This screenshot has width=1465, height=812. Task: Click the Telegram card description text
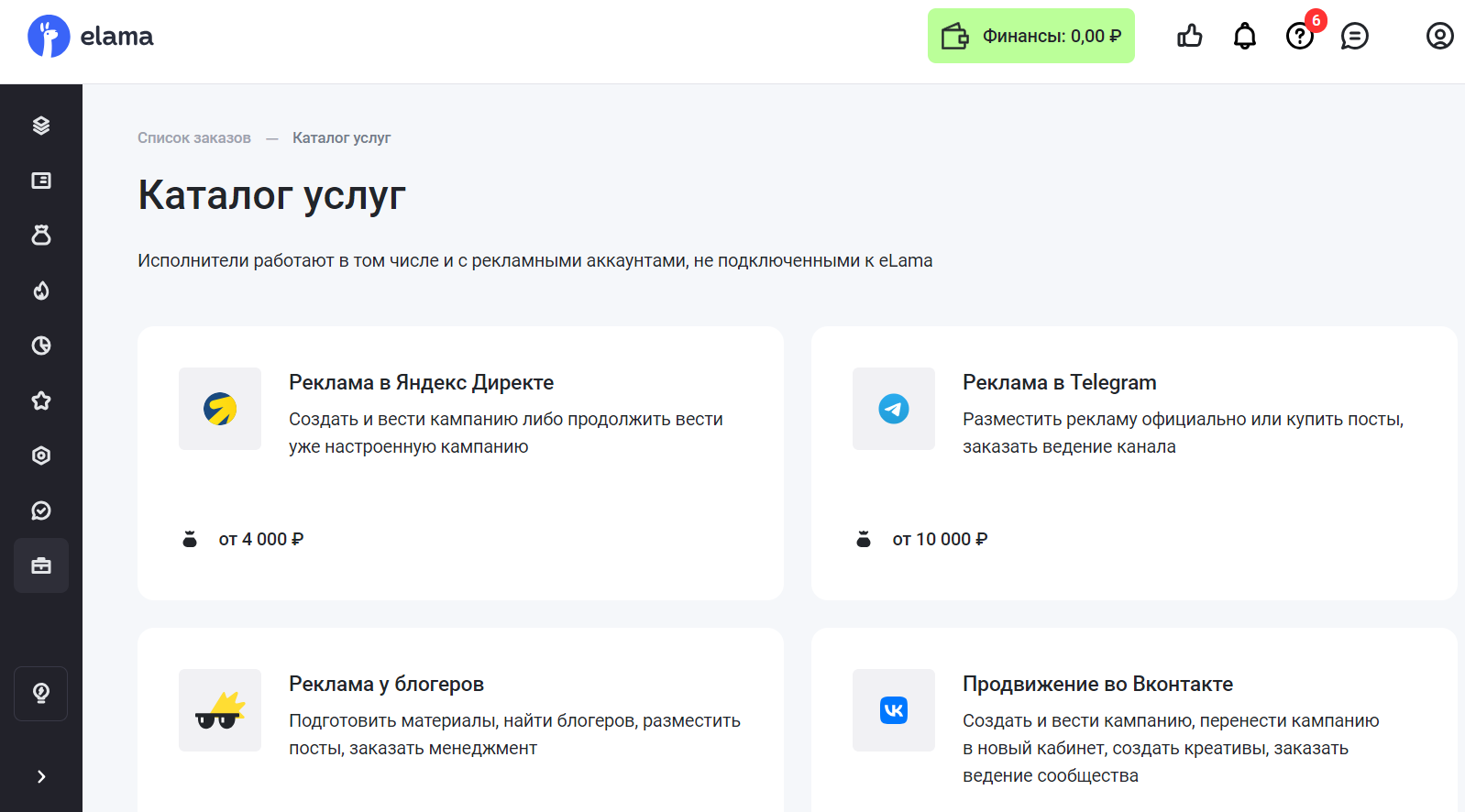(x=1183, y=433)
